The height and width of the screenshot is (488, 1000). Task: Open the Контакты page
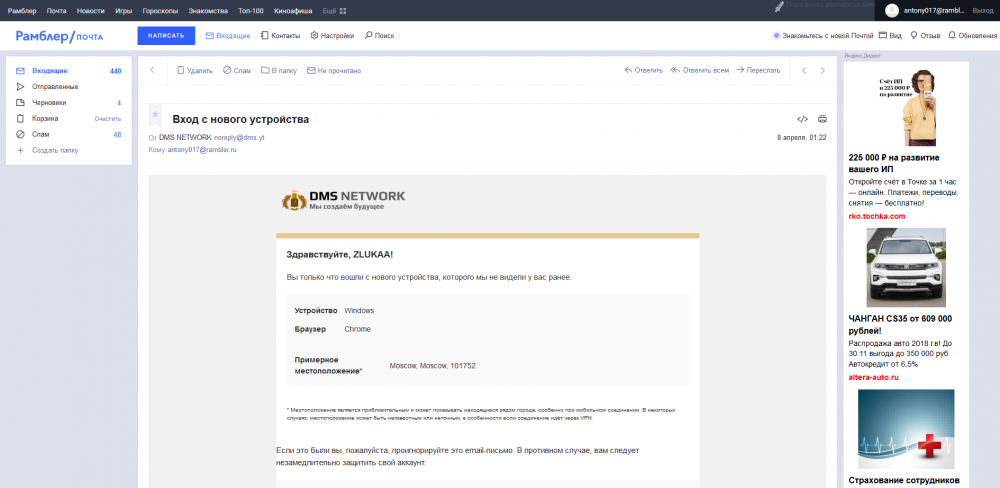pos(280,35)
